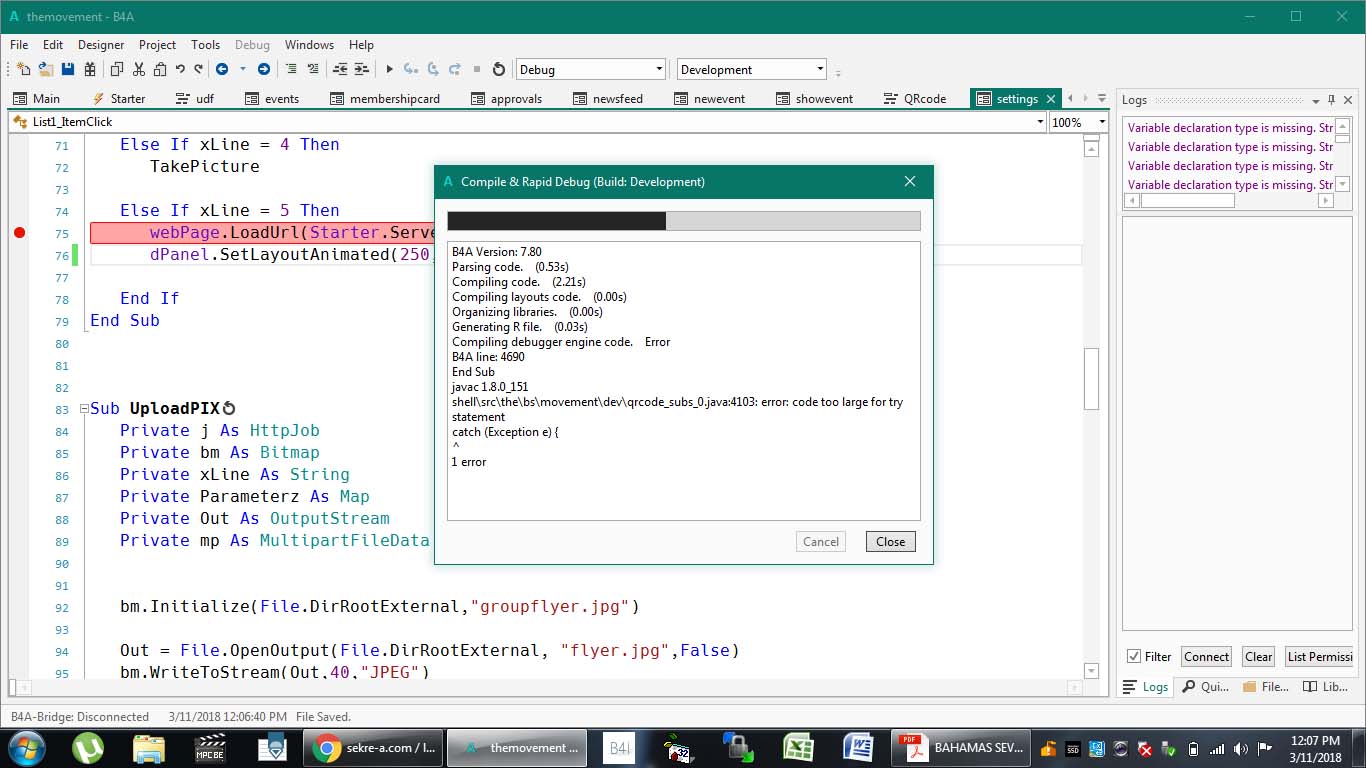Open the 100% zoom level dropdown
This screenshot has height=768, width=1366.
(x=1102, y=122)
